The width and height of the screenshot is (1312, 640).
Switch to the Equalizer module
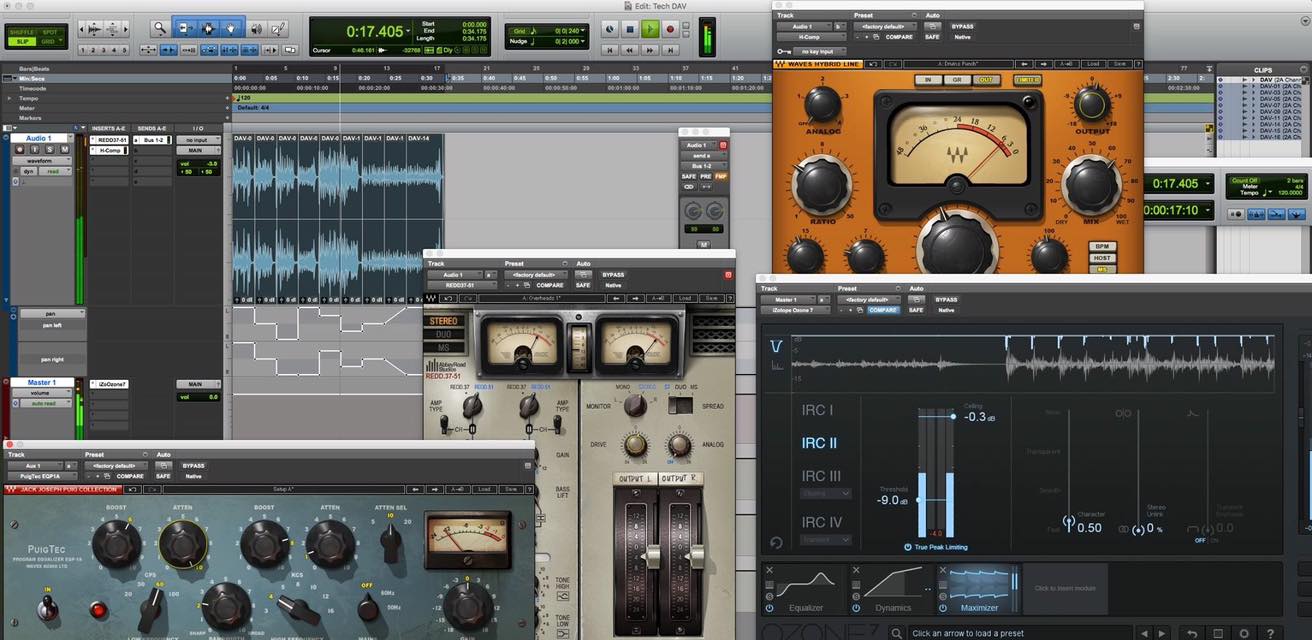807,588
